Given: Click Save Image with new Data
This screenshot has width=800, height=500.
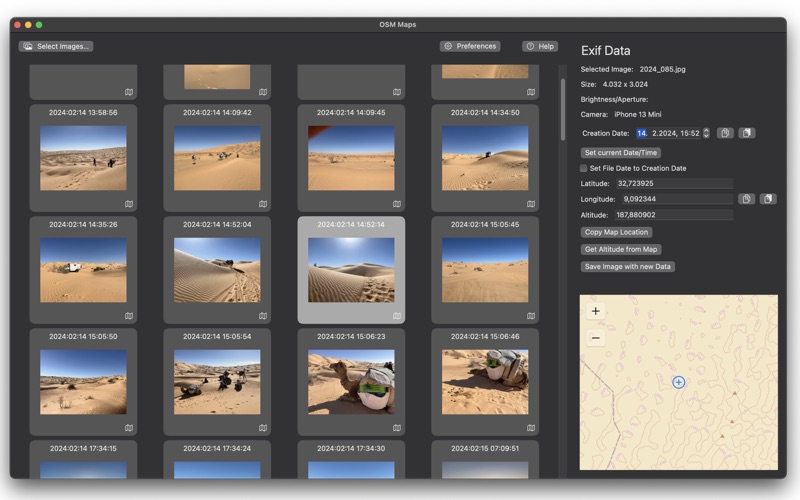Looking at the screenshot, I should 628,267.
